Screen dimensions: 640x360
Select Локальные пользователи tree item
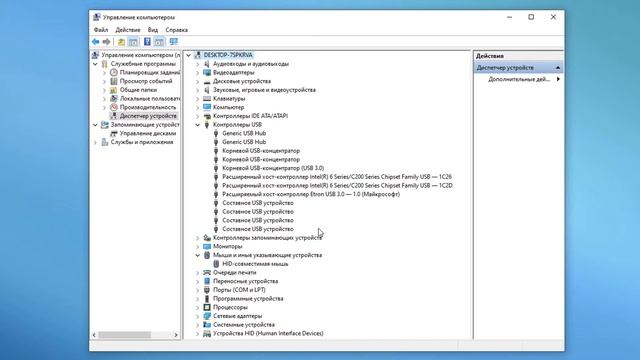(149, 99)
